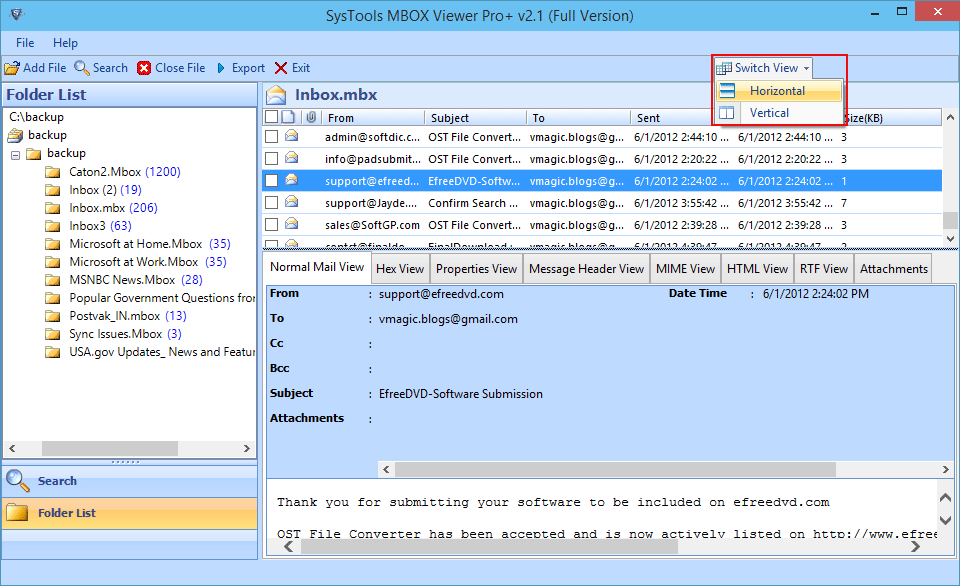Click the Search pane button
The height and width of the screenshot is (586, 960).
tap(130, 481)
